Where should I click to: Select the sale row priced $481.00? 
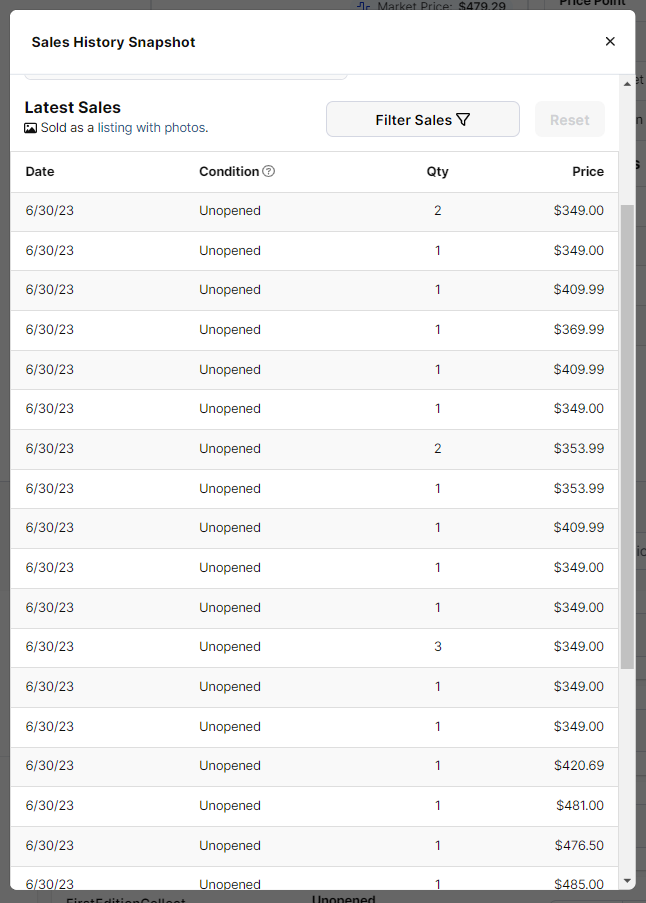(x=314, y=806)
